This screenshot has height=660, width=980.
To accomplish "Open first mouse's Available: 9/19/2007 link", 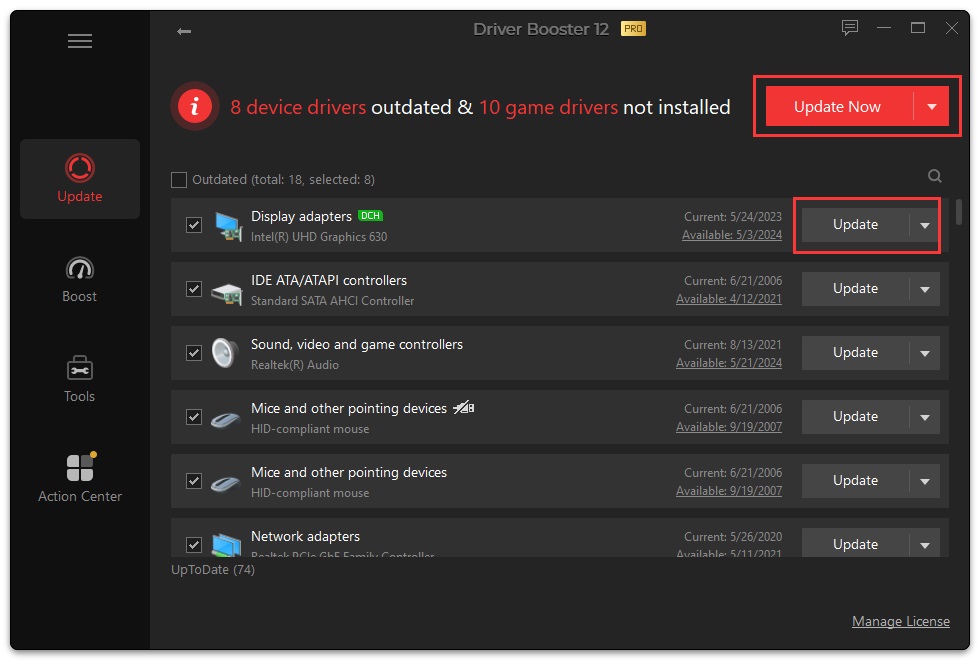I will 729,427.
